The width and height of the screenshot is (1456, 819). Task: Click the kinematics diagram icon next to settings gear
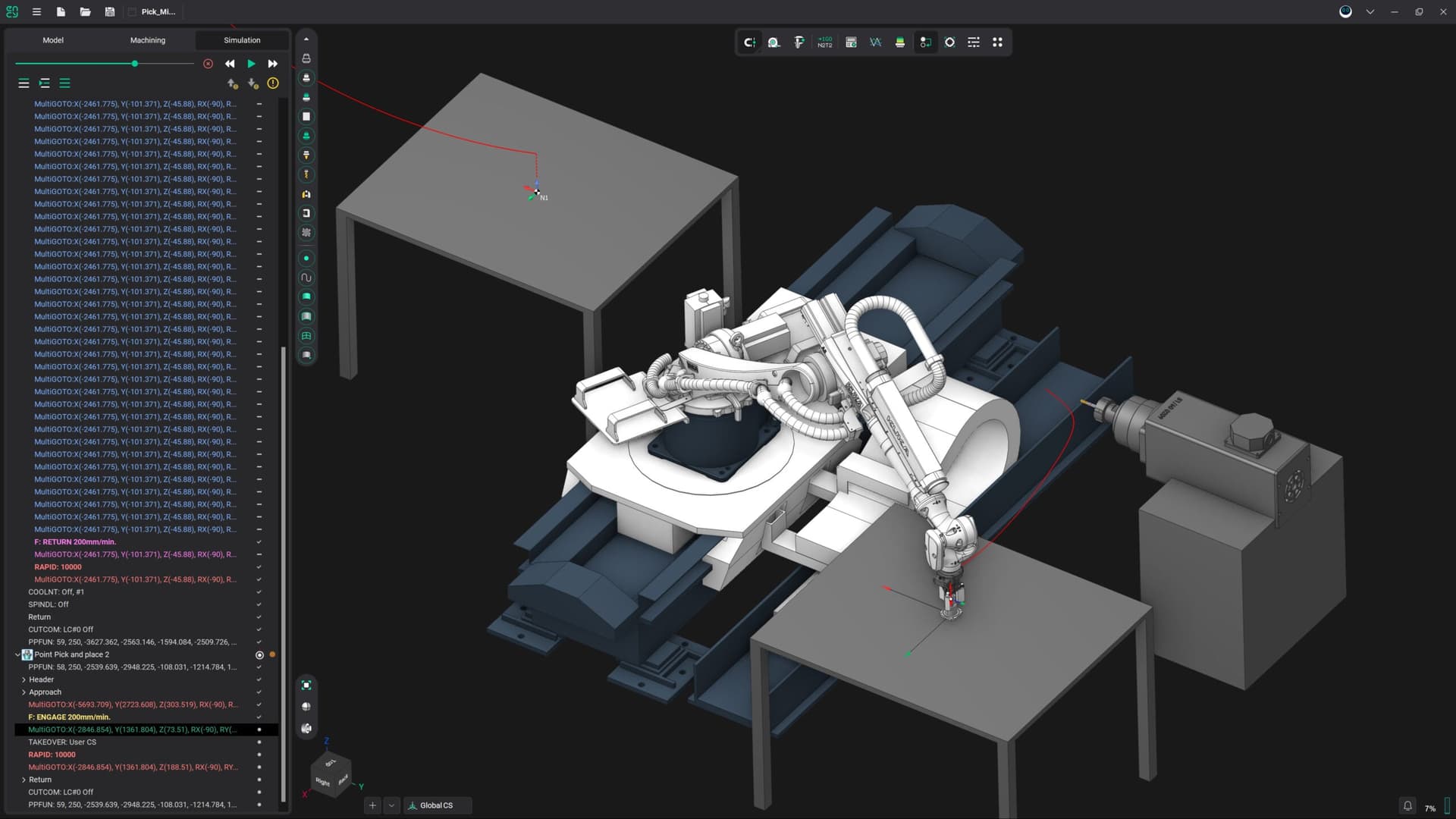pos(925,42)
